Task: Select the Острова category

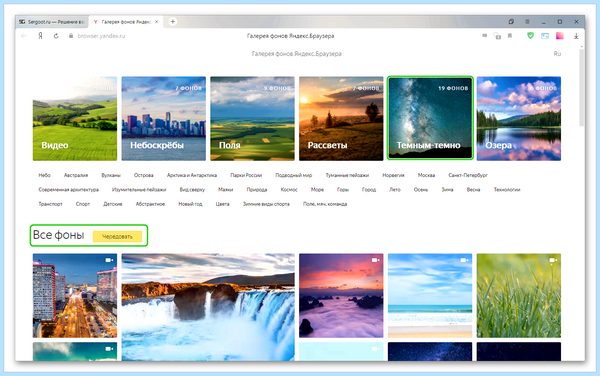Action: pos(143,175)
